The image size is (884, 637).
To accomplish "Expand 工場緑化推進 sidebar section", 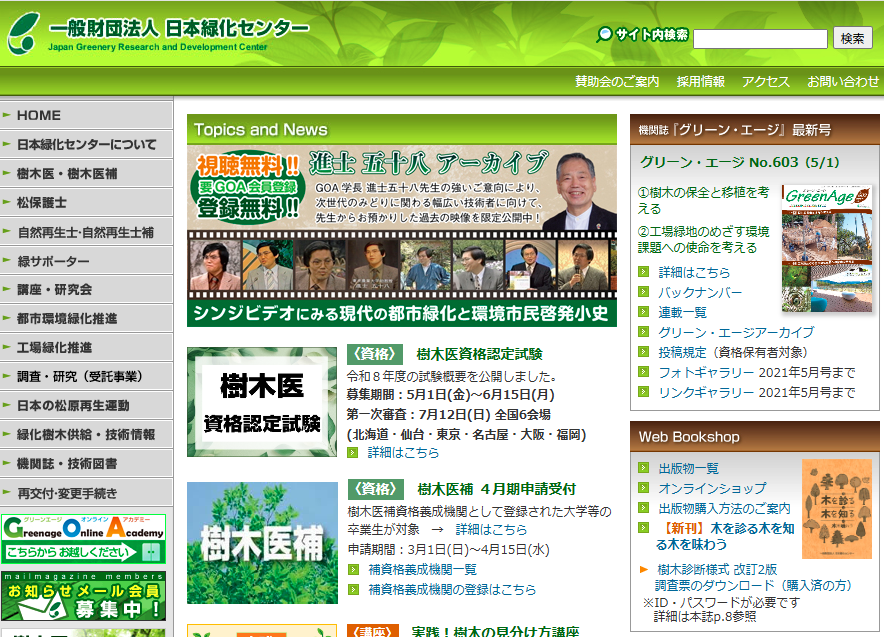I will 54,347.
